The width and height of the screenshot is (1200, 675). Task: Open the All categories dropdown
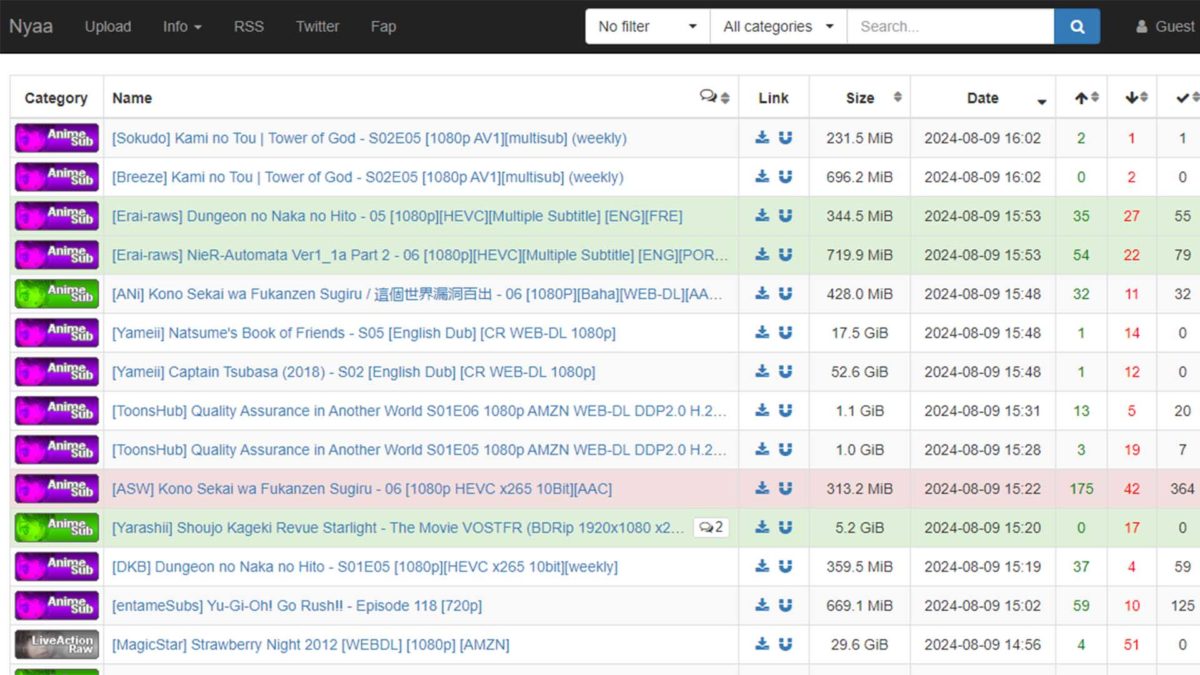point(778,27)
